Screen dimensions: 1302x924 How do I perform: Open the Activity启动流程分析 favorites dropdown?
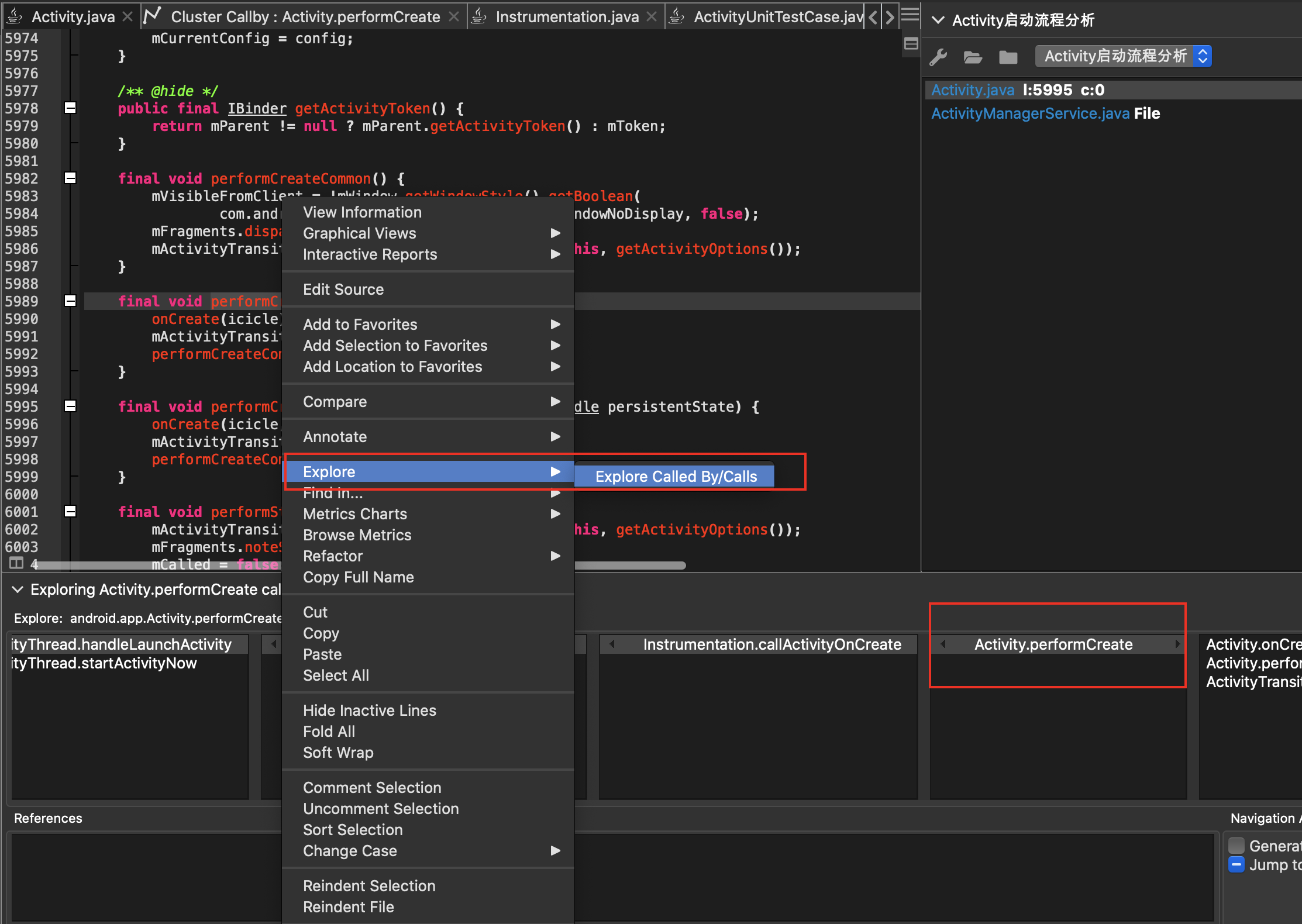point(1123,56)
